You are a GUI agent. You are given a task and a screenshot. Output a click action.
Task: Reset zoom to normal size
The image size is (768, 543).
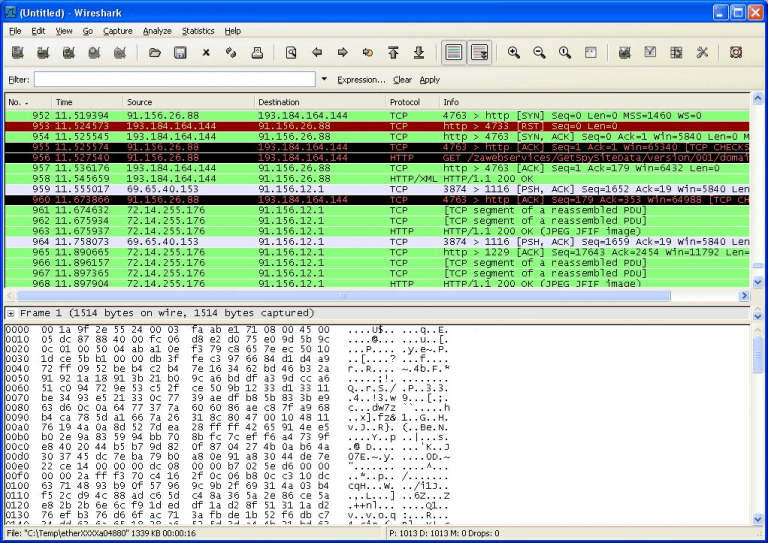click(x=565, y=52)
